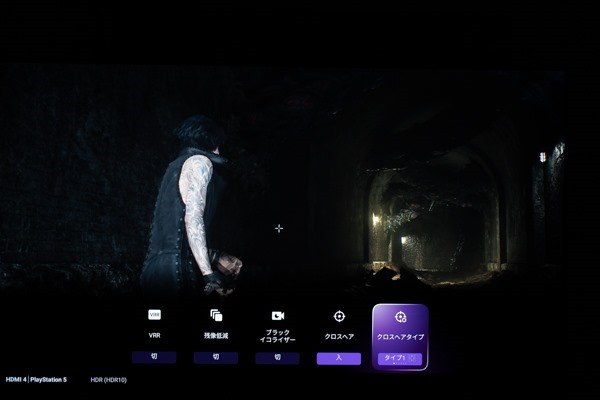Click the ブラックイコライザー label
This screenshot has height=400, width=600.
[x=277, y=336]
